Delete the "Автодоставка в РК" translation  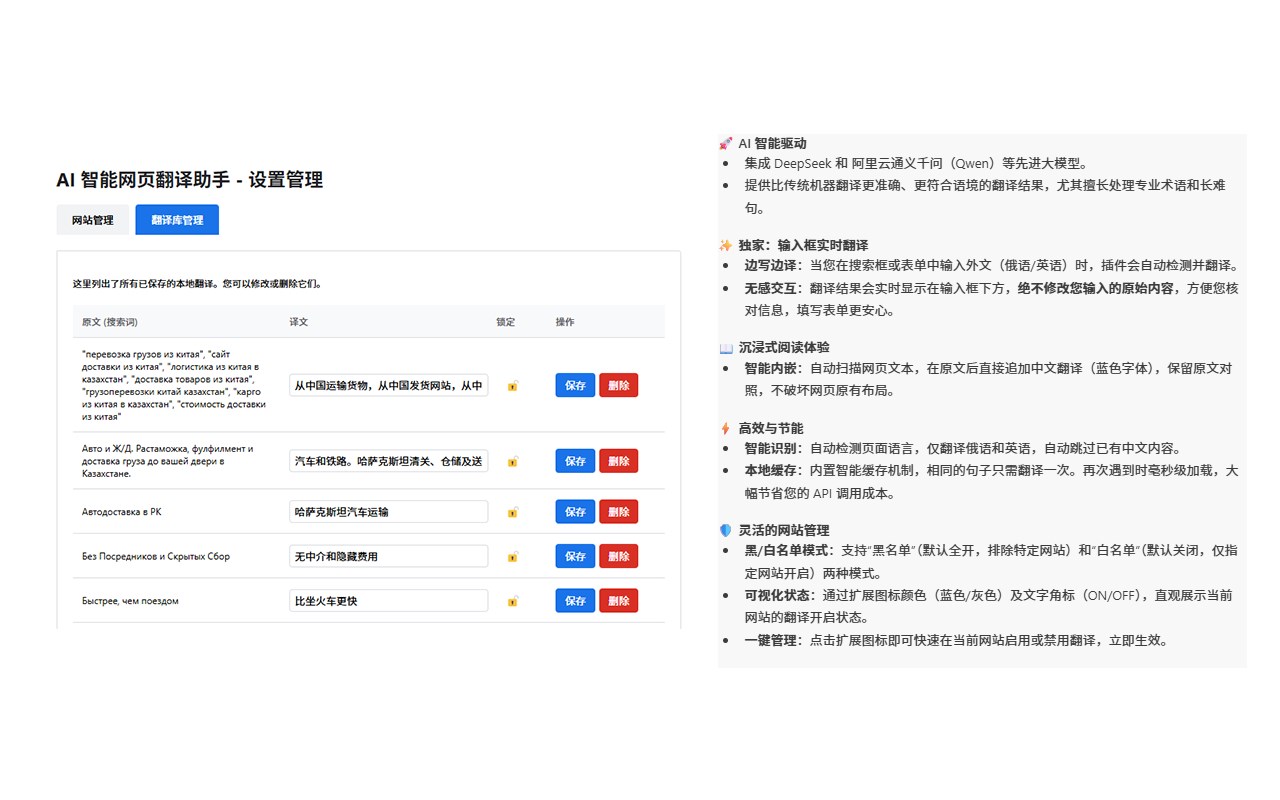coord(618,511)
